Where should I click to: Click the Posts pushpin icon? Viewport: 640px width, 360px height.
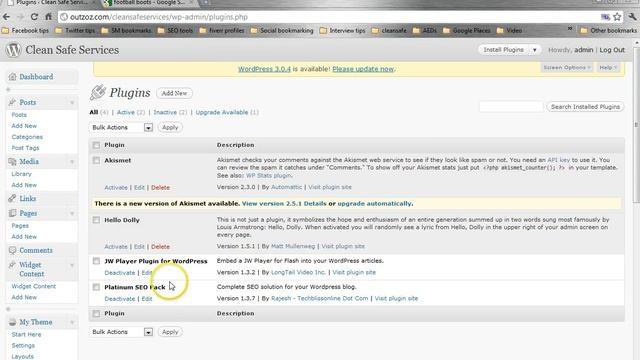tap(12, 102)
